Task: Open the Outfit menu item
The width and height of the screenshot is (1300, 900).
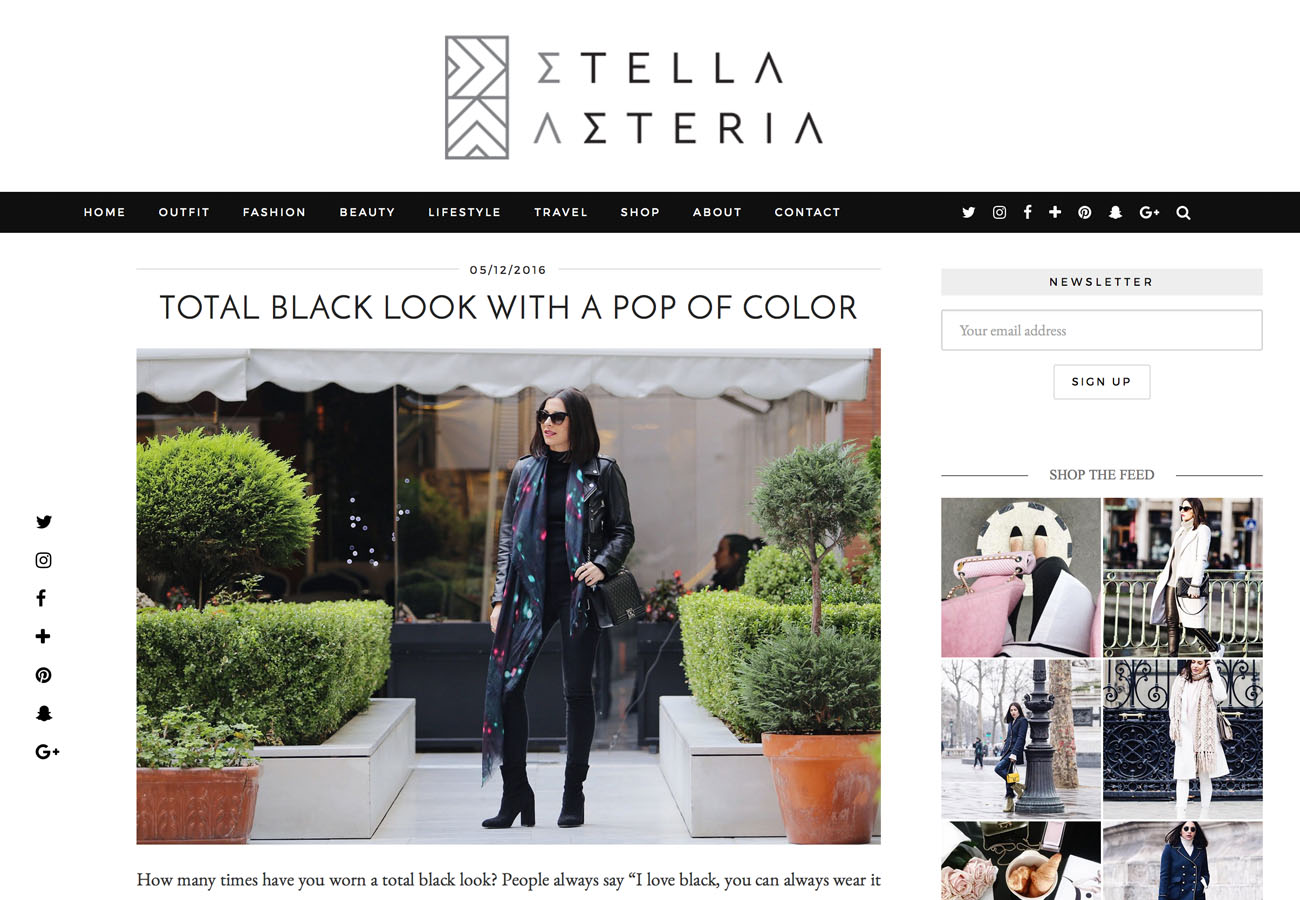Action: tap(184, 212)
